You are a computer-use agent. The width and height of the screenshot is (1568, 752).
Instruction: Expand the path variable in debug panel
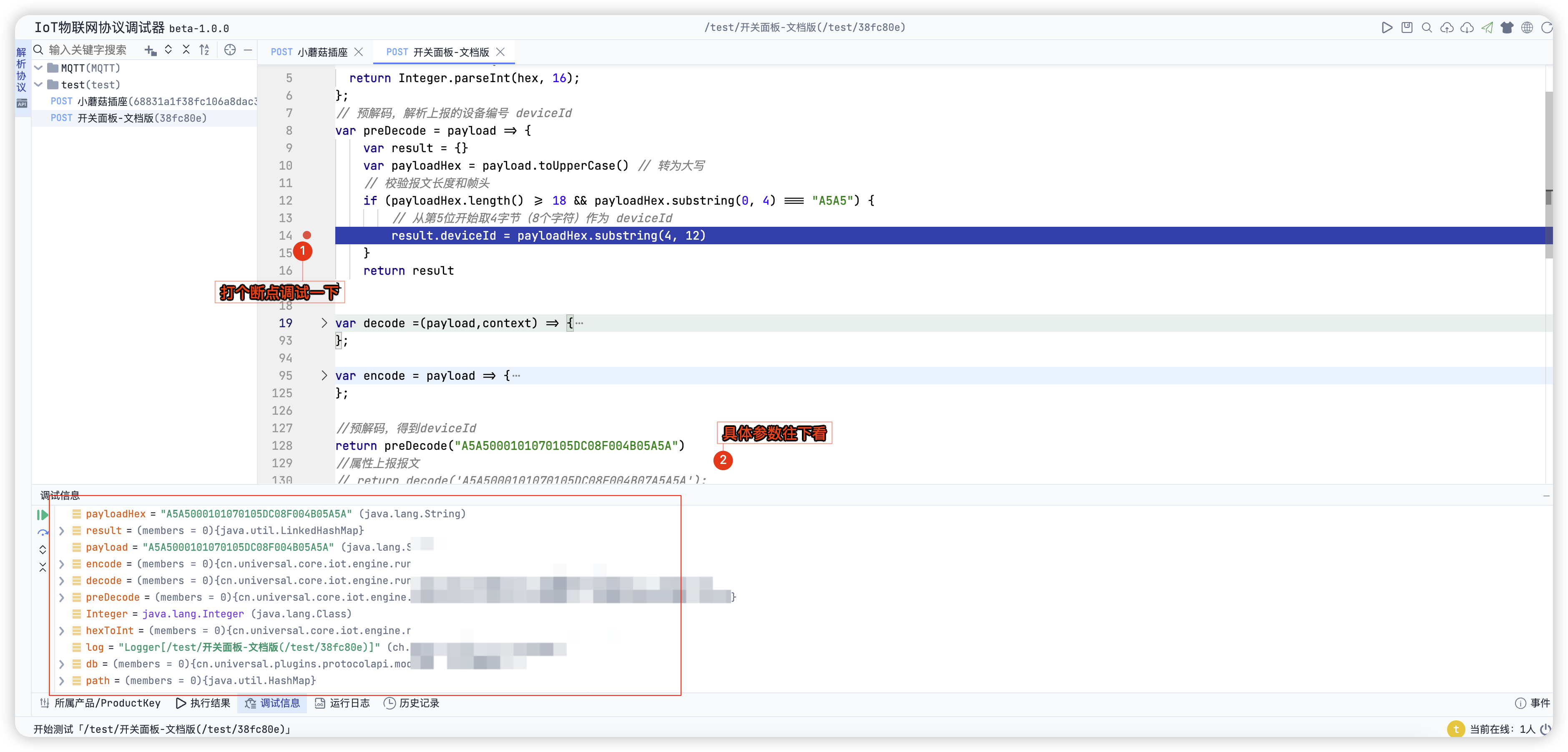(61, 681)
